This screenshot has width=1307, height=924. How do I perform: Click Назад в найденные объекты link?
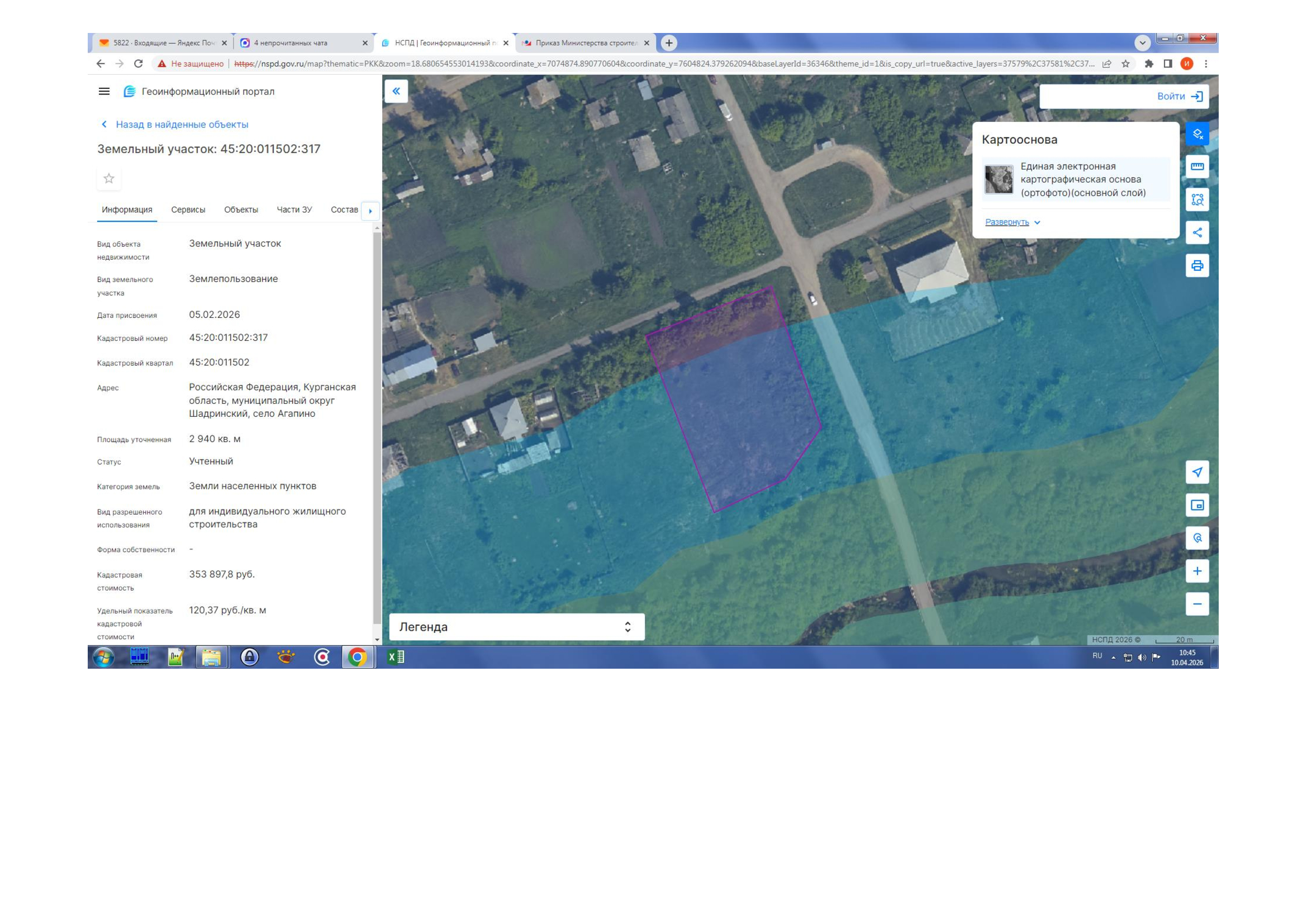[x=181, y=125]
